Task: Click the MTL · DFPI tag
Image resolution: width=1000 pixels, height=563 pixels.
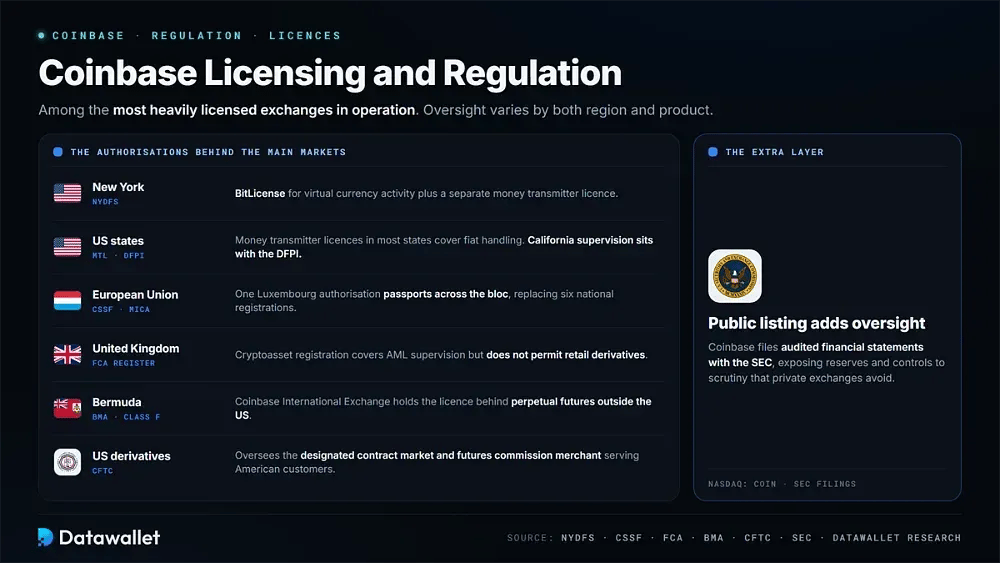Action: coord(118,256)
